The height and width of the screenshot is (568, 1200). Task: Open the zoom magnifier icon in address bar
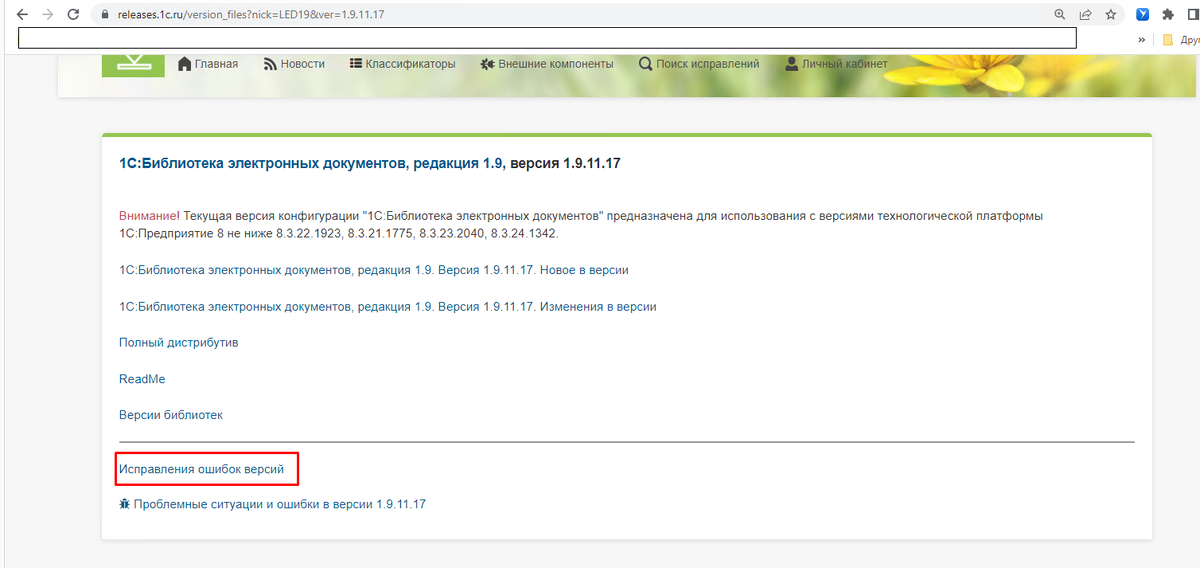click(x=1060, y=15)
